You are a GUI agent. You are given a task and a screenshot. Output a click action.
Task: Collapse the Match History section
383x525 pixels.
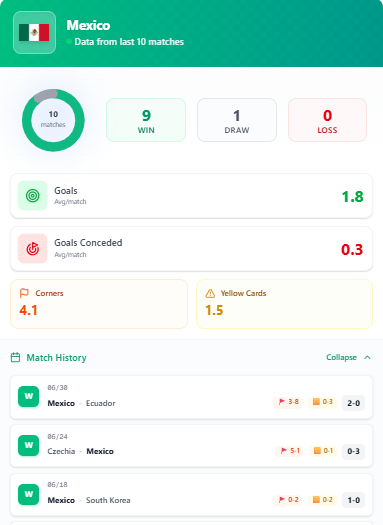pyautogui.click(x=348, y=357)
